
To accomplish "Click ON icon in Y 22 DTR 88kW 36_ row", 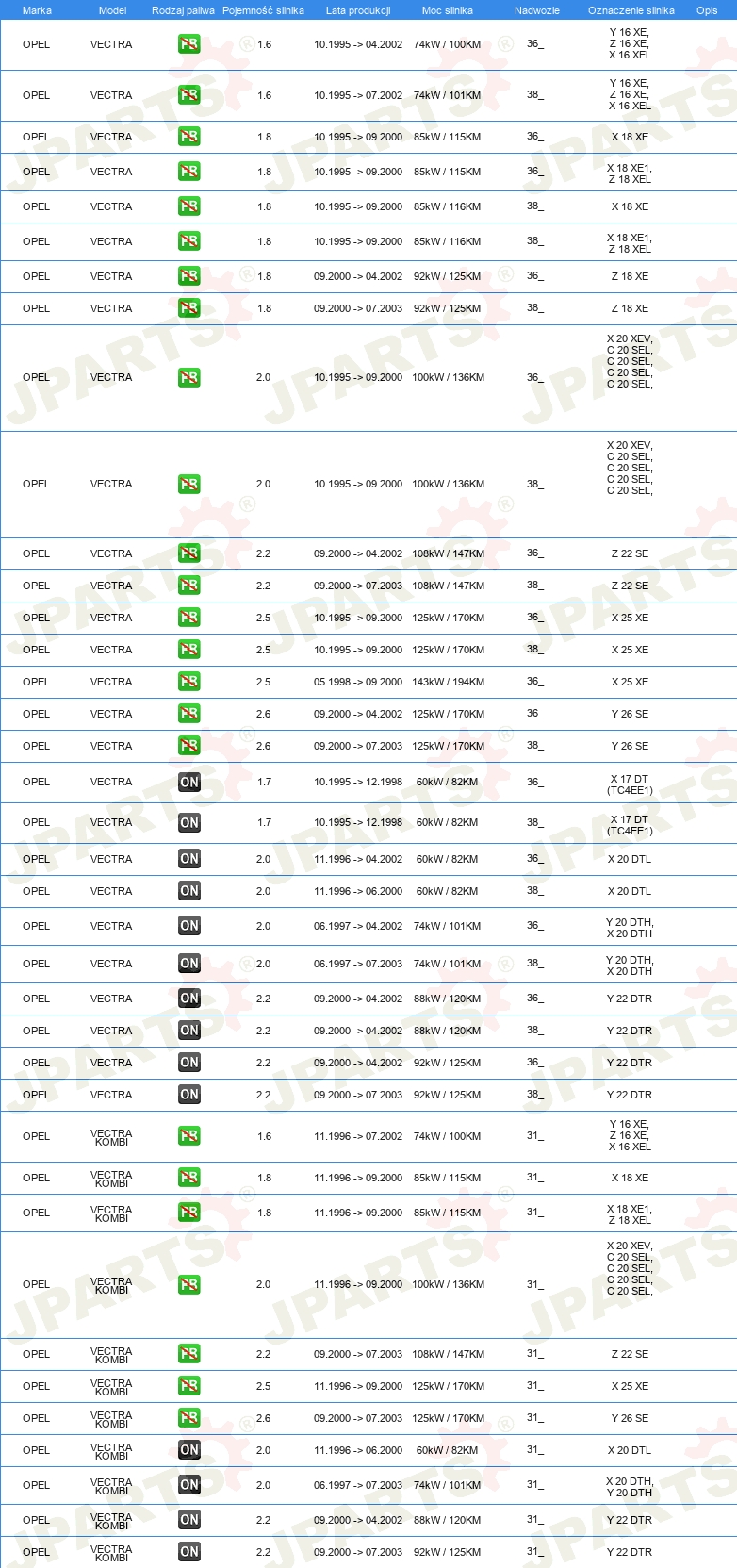I will 189,999.
